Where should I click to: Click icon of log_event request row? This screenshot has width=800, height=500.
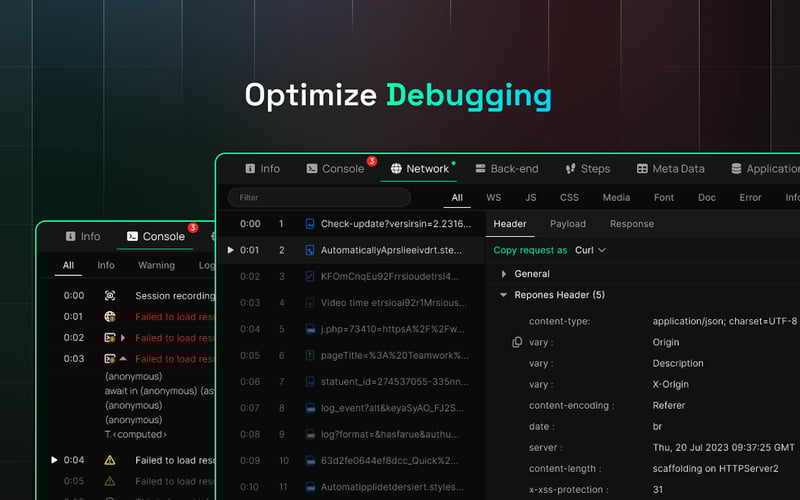(310, 408)
